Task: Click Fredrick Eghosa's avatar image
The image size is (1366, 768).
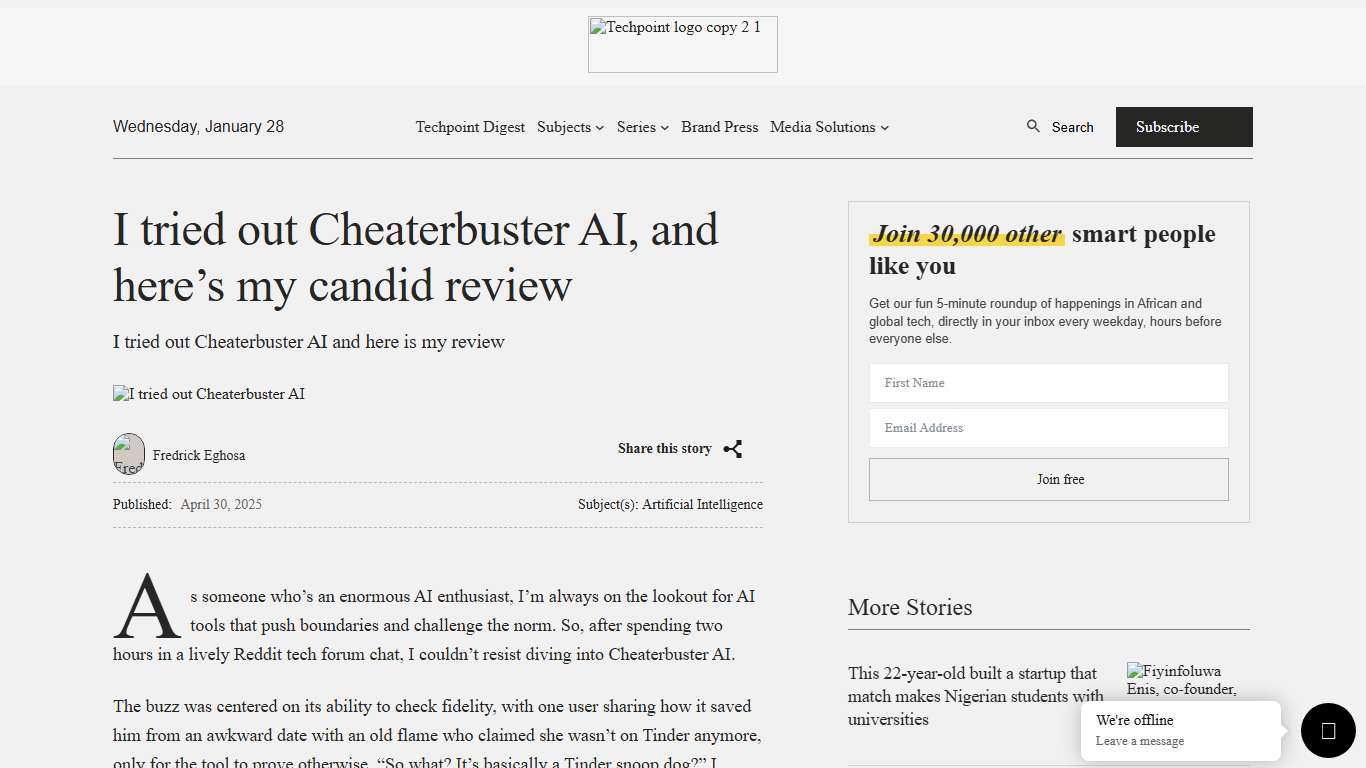Action: [129, 454]
